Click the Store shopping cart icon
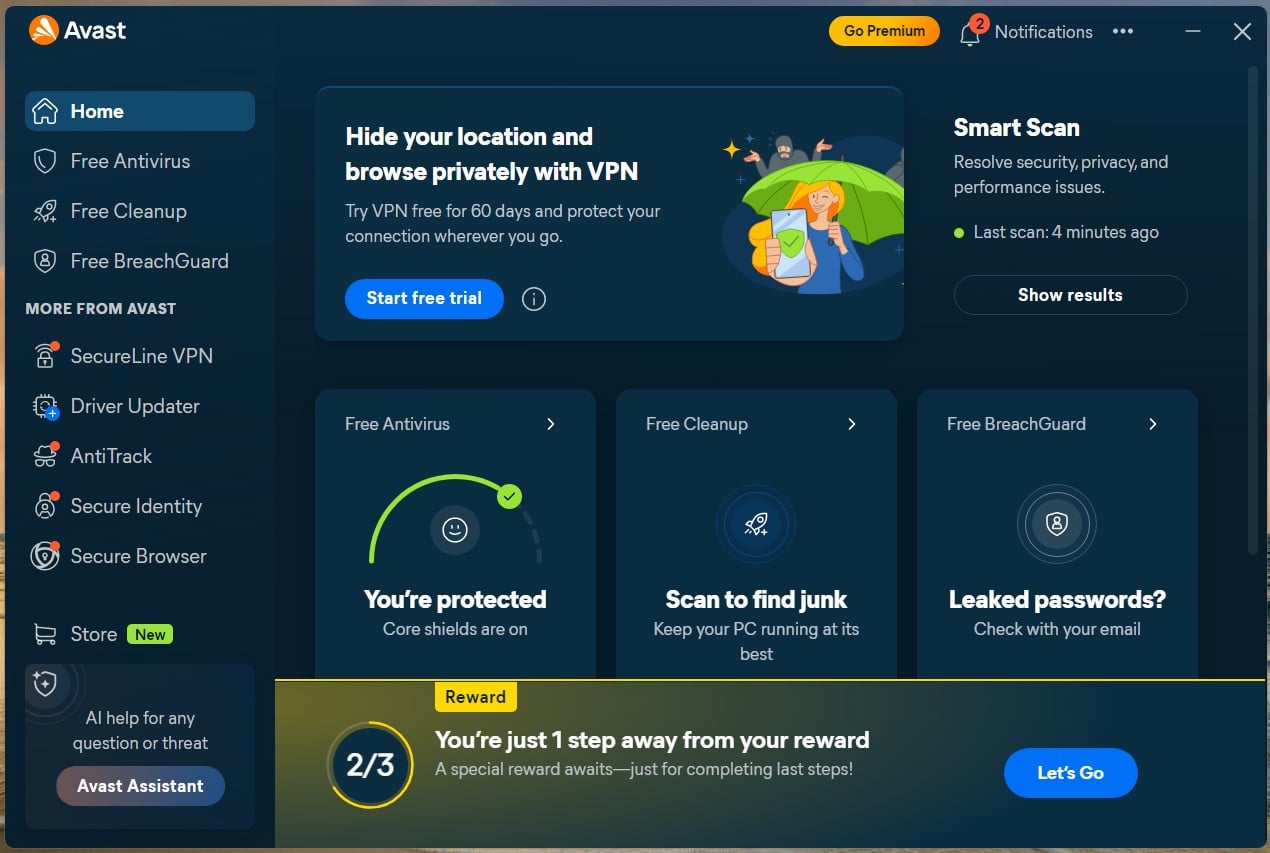This screenshot has height=853, width=1270. (45, 634)
